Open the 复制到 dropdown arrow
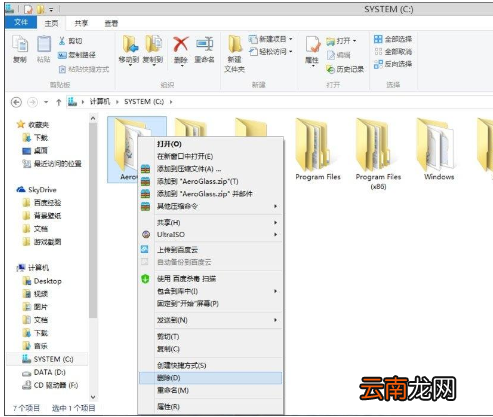This screenshot has height=417, width=493. [154, 65]
